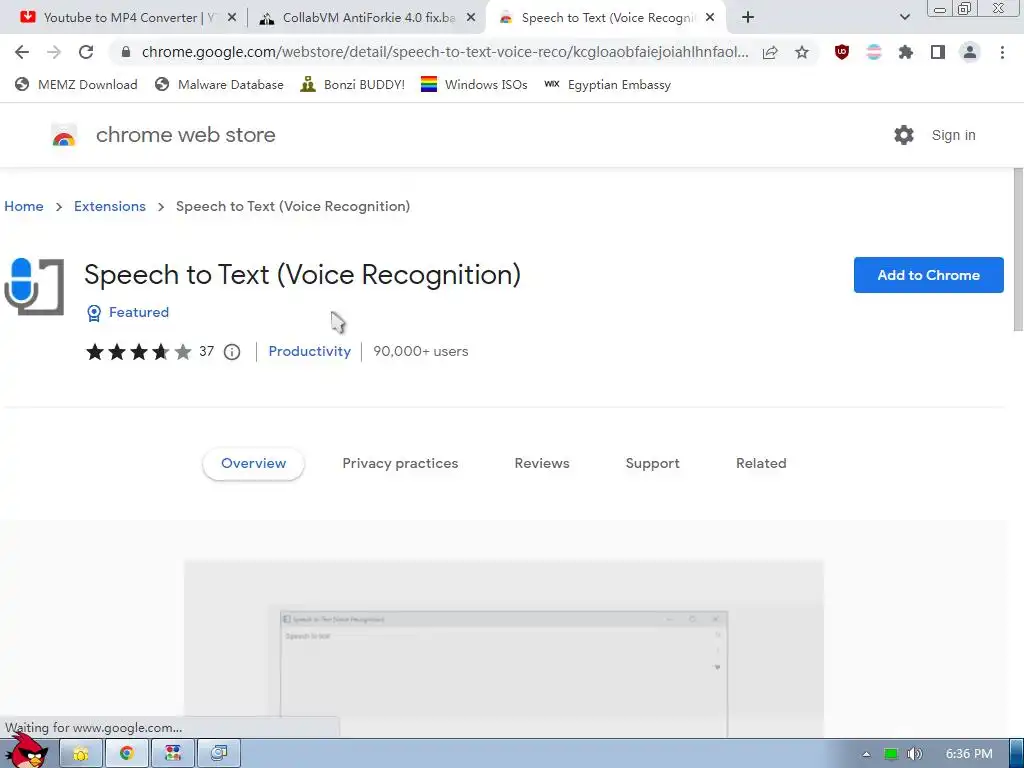The width and height of the screenshot is (1024, 768).
Task: Close the Youtube to MP4 Converter tab
Action: [232, 18]
